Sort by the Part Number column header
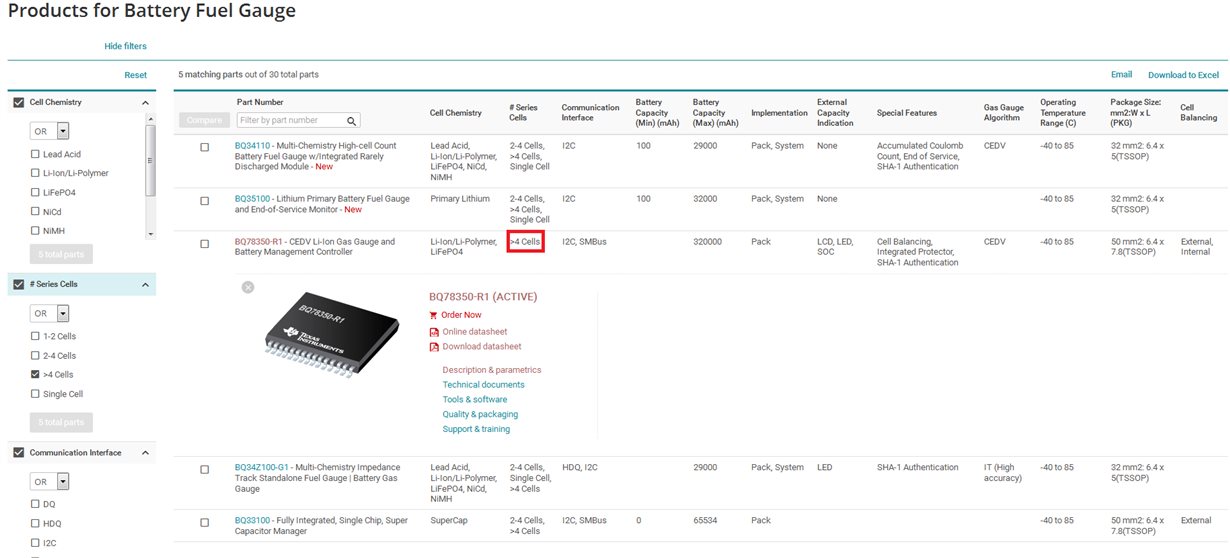 pyautogui.click(x=260, y=102)
